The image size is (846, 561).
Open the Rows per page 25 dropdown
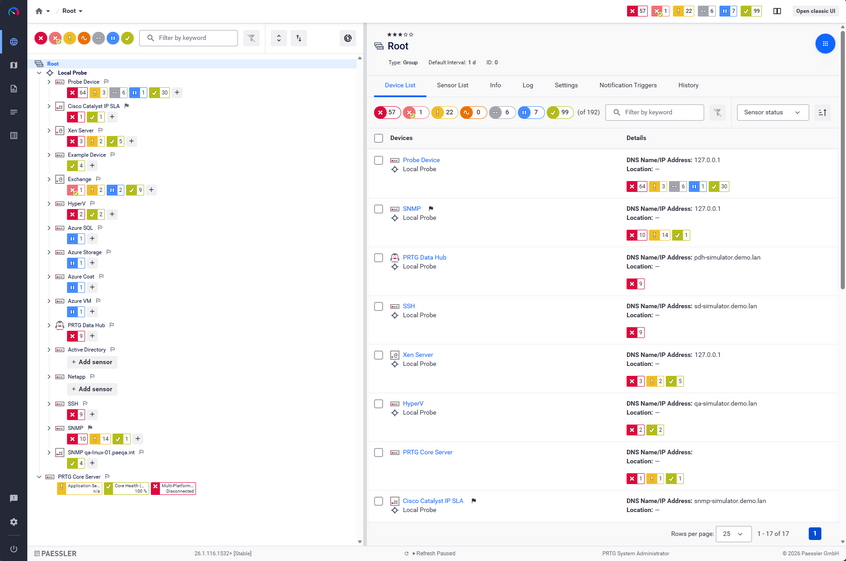click(733, 533)
